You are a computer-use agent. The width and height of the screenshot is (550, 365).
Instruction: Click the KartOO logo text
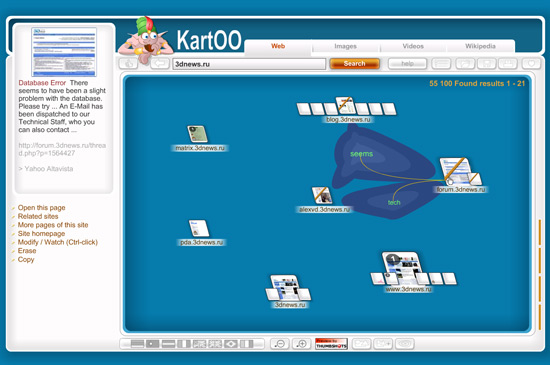209,40
